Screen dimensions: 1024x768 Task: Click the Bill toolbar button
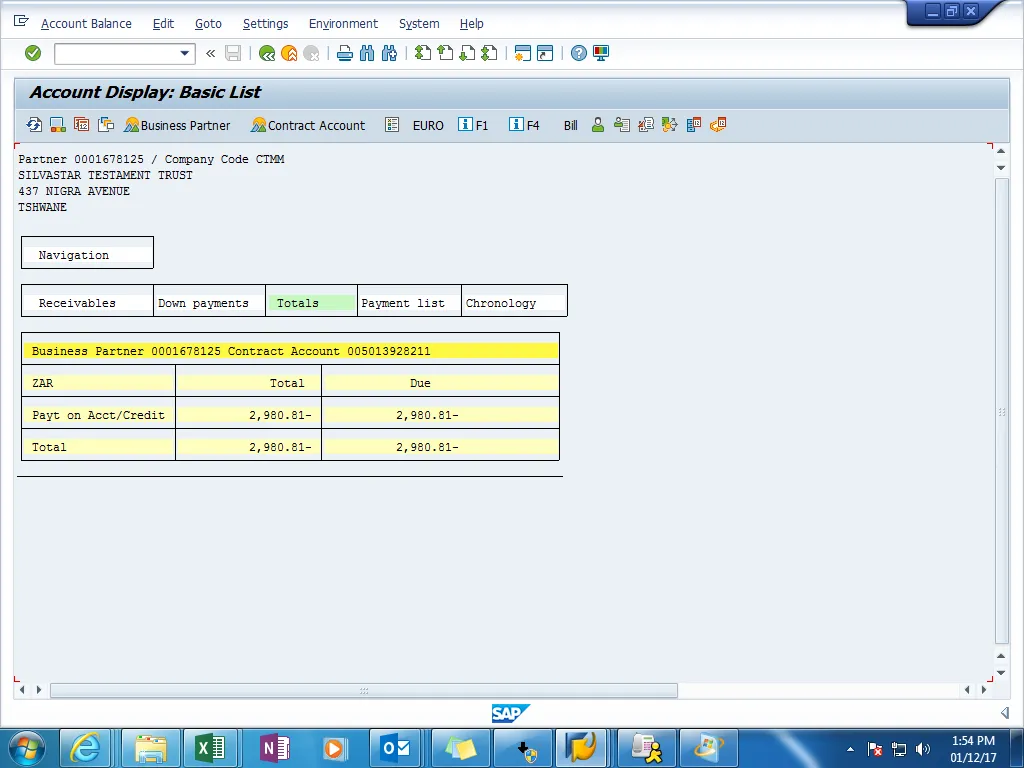[571, 125]
